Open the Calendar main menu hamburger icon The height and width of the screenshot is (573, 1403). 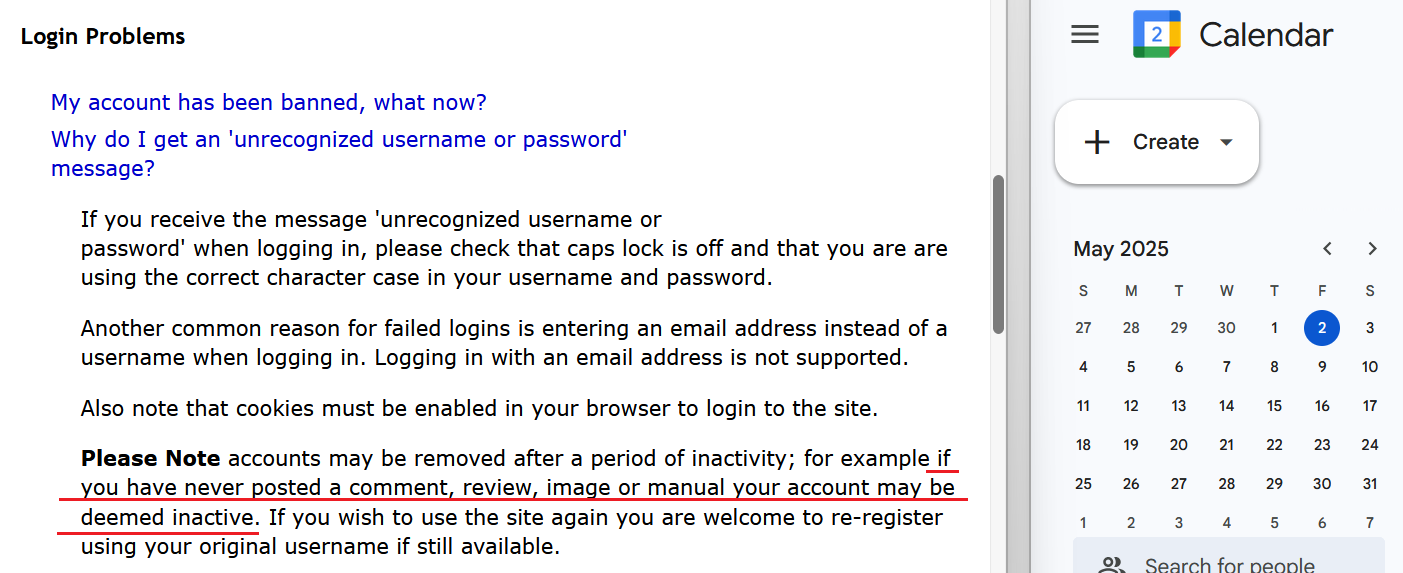pos(1085,35)
